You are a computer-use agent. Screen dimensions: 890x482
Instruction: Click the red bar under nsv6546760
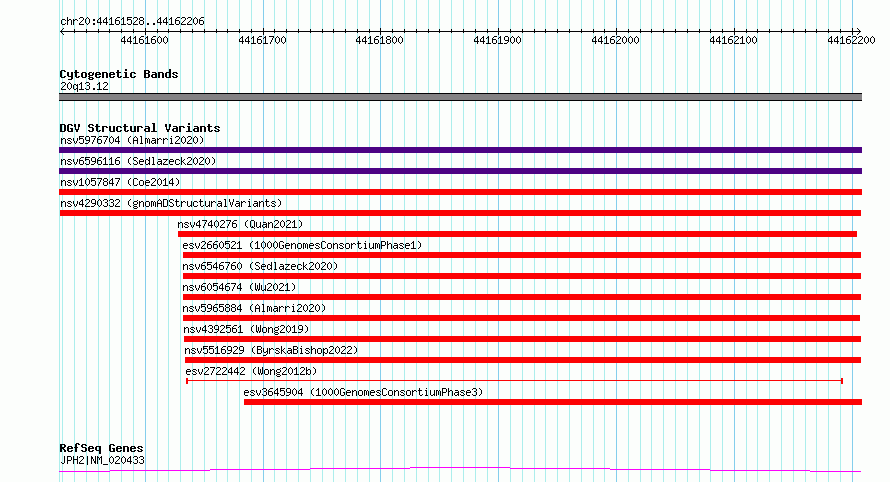522,276
